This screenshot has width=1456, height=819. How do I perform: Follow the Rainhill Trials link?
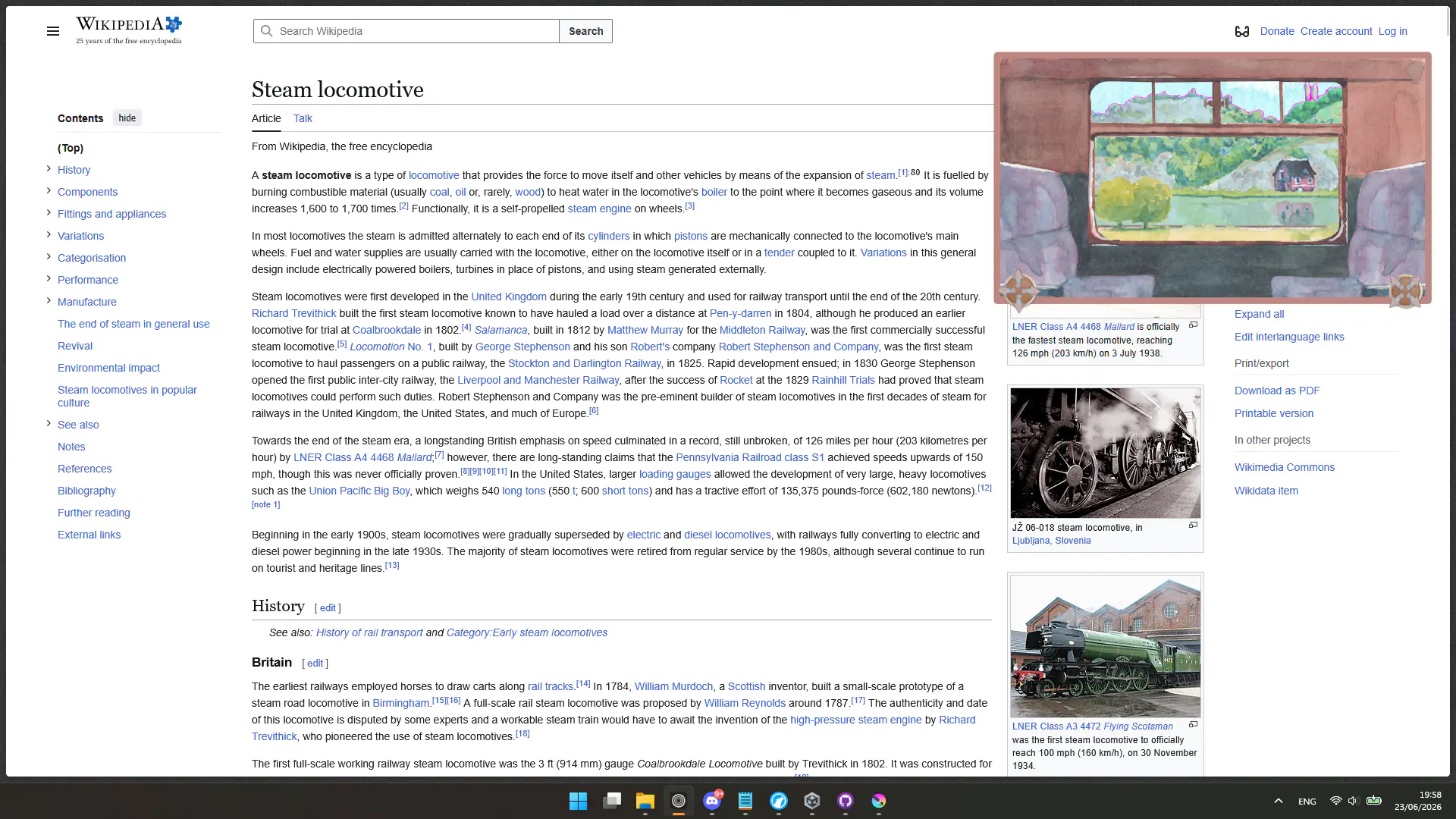pyautogui.click(x=843, y=380)
